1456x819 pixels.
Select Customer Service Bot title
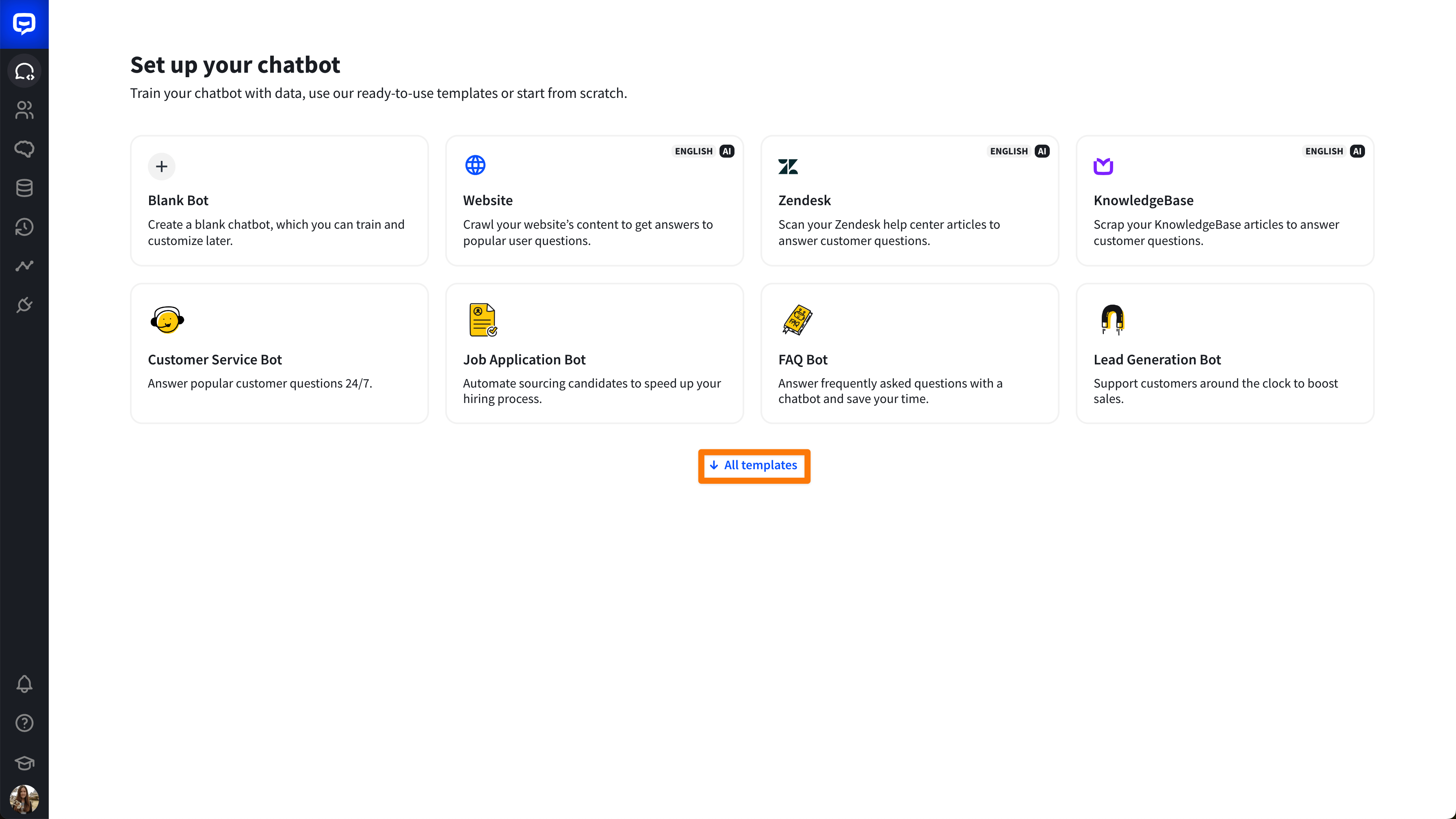click(x=215, y=360)
